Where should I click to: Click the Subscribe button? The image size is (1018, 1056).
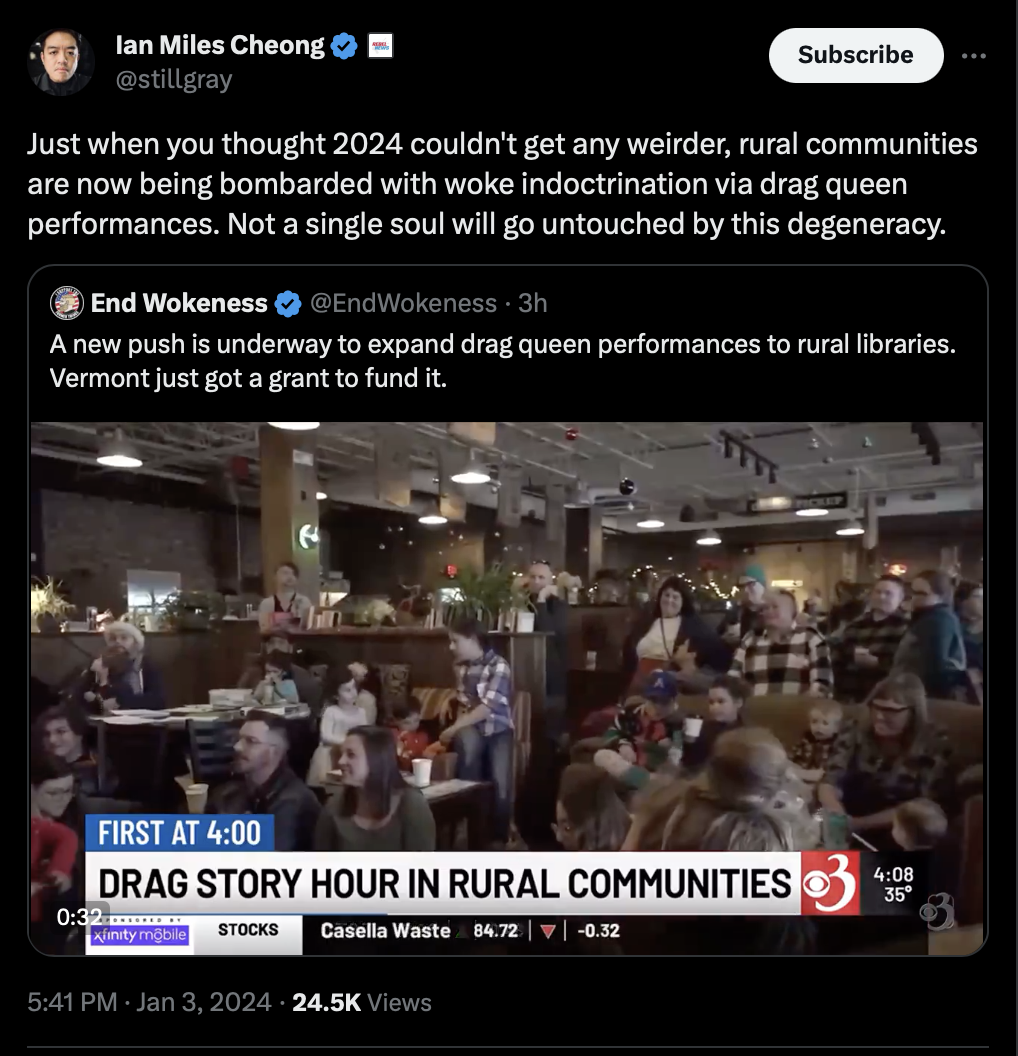click(x=856, y=55)
